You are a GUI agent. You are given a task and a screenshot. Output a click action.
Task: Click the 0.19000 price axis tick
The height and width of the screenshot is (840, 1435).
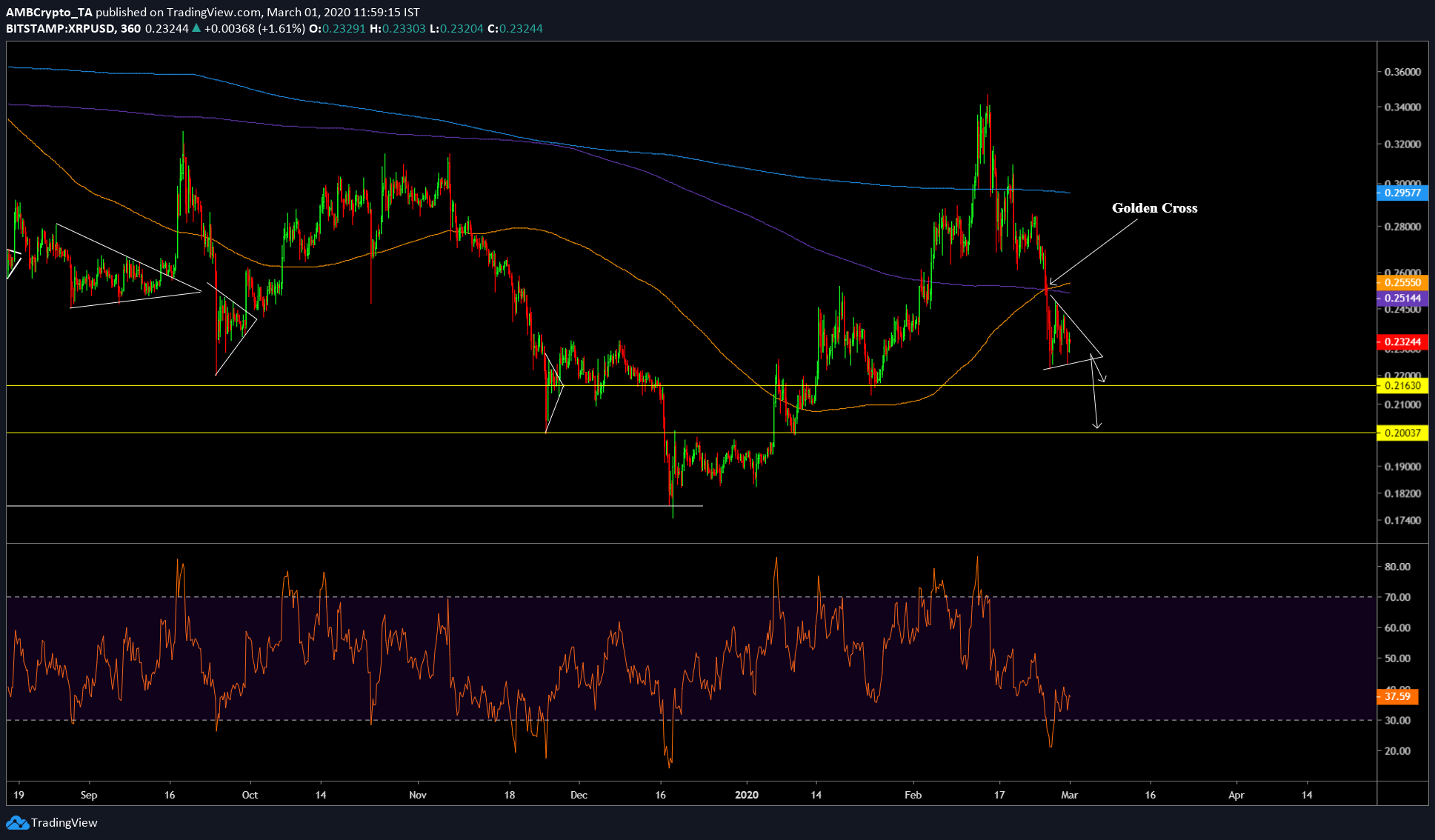[x=1402, y=467]
